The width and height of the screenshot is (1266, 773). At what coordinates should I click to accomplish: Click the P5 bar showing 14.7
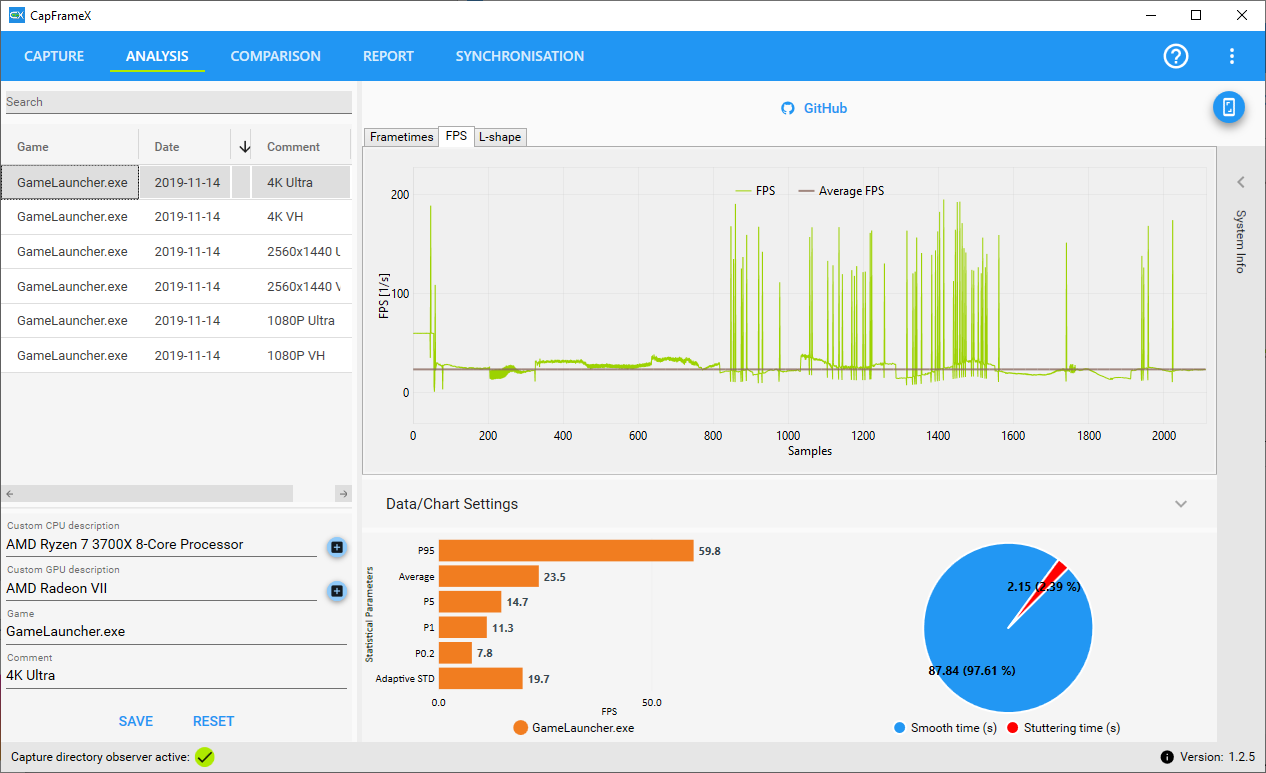470,602
